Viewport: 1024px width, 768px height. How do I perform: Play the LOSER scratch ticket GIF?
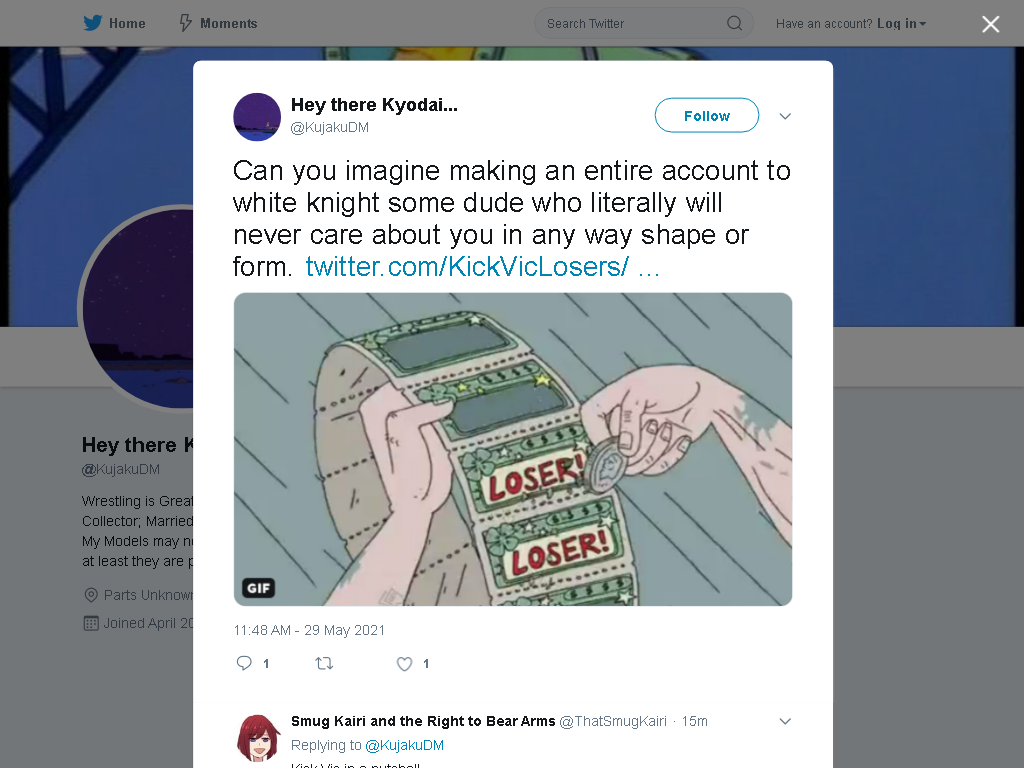[x=513, y=449]
